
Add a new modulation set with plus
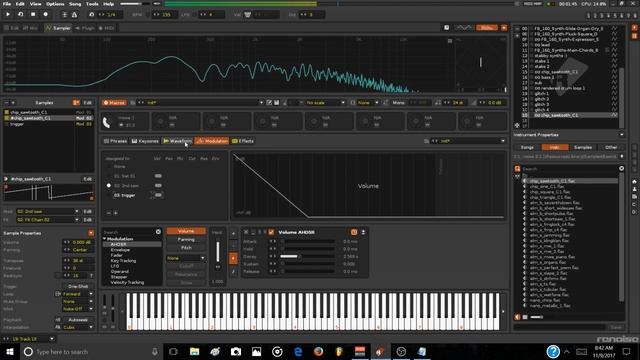(x=116, y=213)
